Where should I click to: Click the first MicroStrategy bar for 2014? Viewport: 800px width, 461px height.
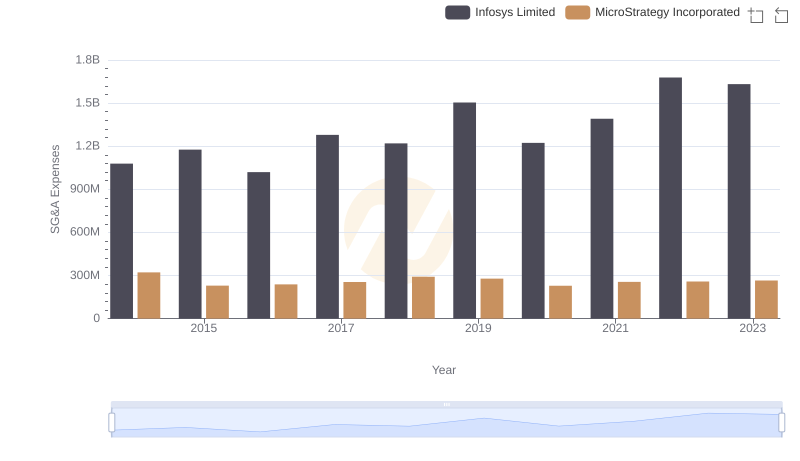click(x=149, y=295)
